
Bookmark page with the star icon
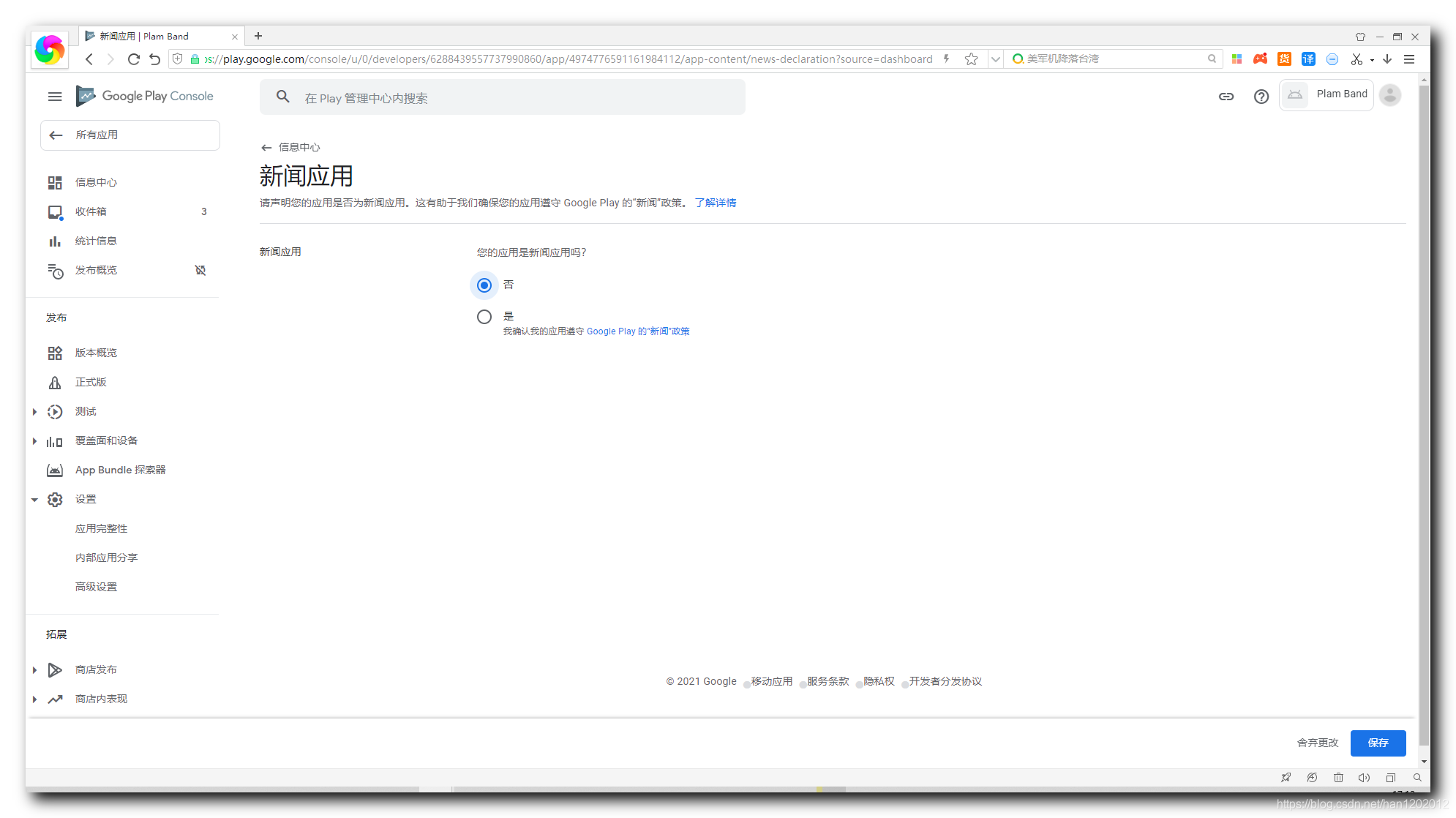pyautogui.click(x=971, y=59)
